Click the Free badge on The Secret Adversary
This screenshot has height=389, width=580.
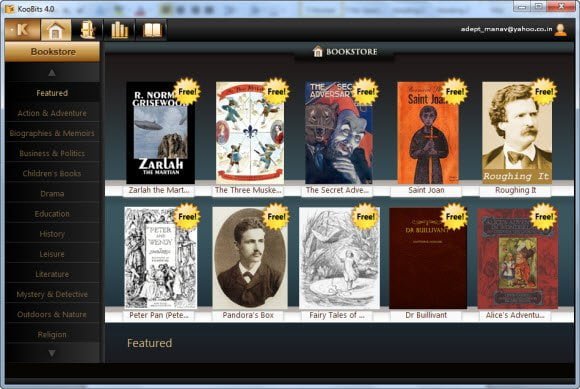tap(366, 92)
